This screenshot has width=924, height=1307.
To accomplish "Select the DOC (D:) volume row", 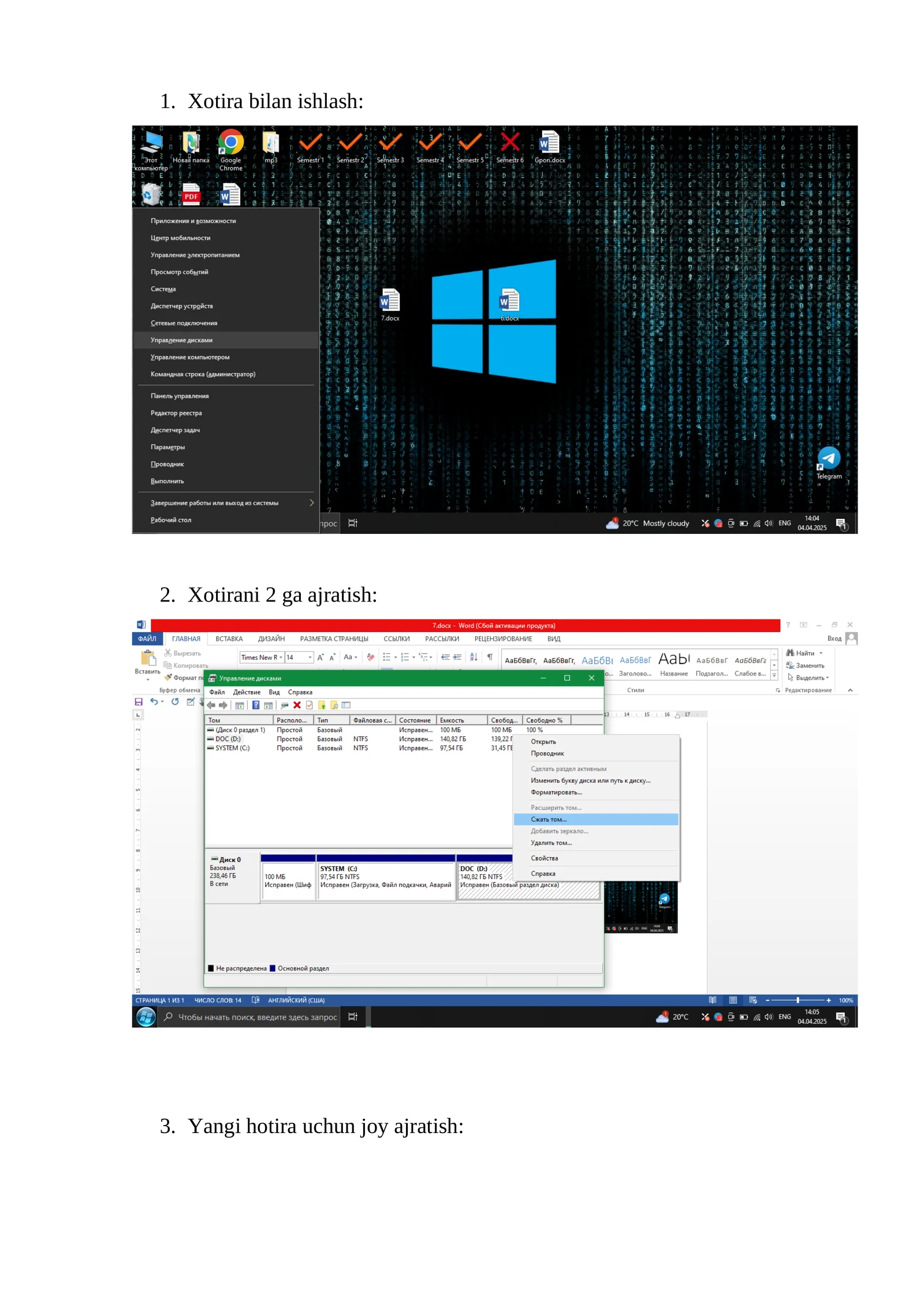I will coord(359,739).
